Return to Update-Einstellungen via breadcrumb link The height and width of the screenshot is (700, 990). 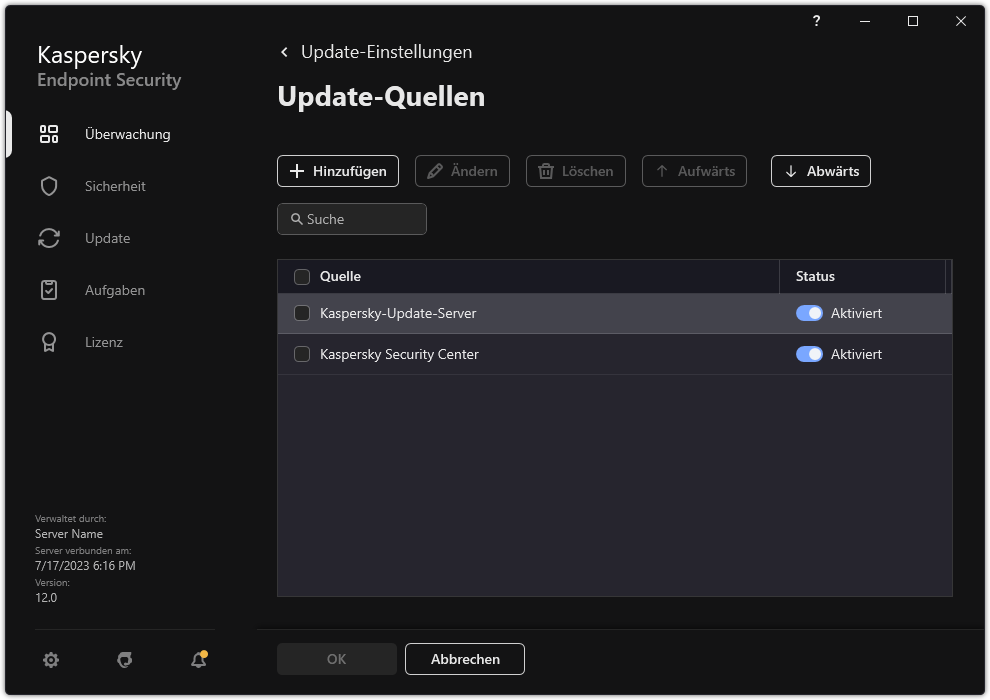pyautogui.click(x=386, y=52)
